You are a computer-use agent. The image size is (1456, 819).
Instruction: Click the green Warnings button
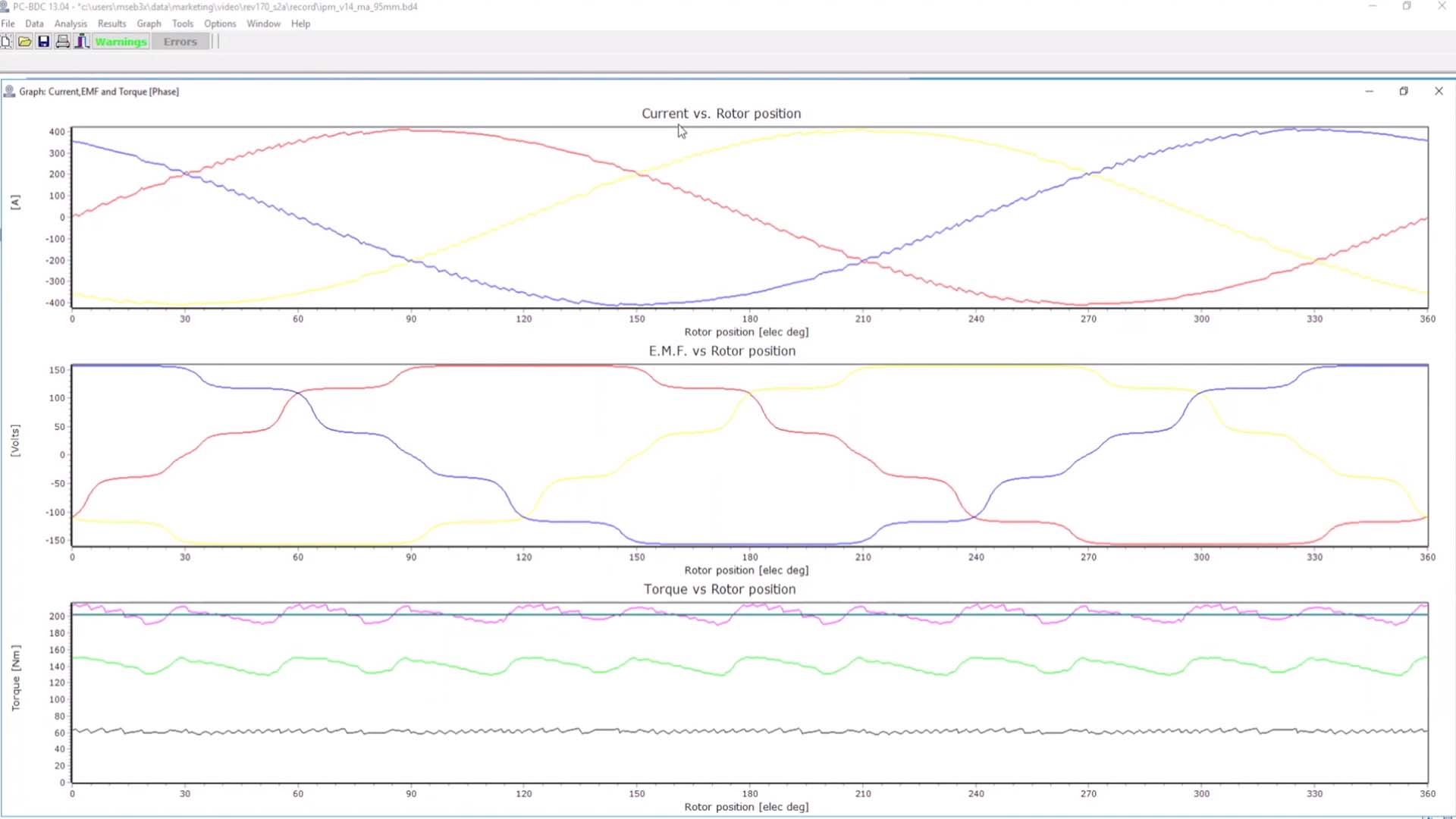click(121, 42)
